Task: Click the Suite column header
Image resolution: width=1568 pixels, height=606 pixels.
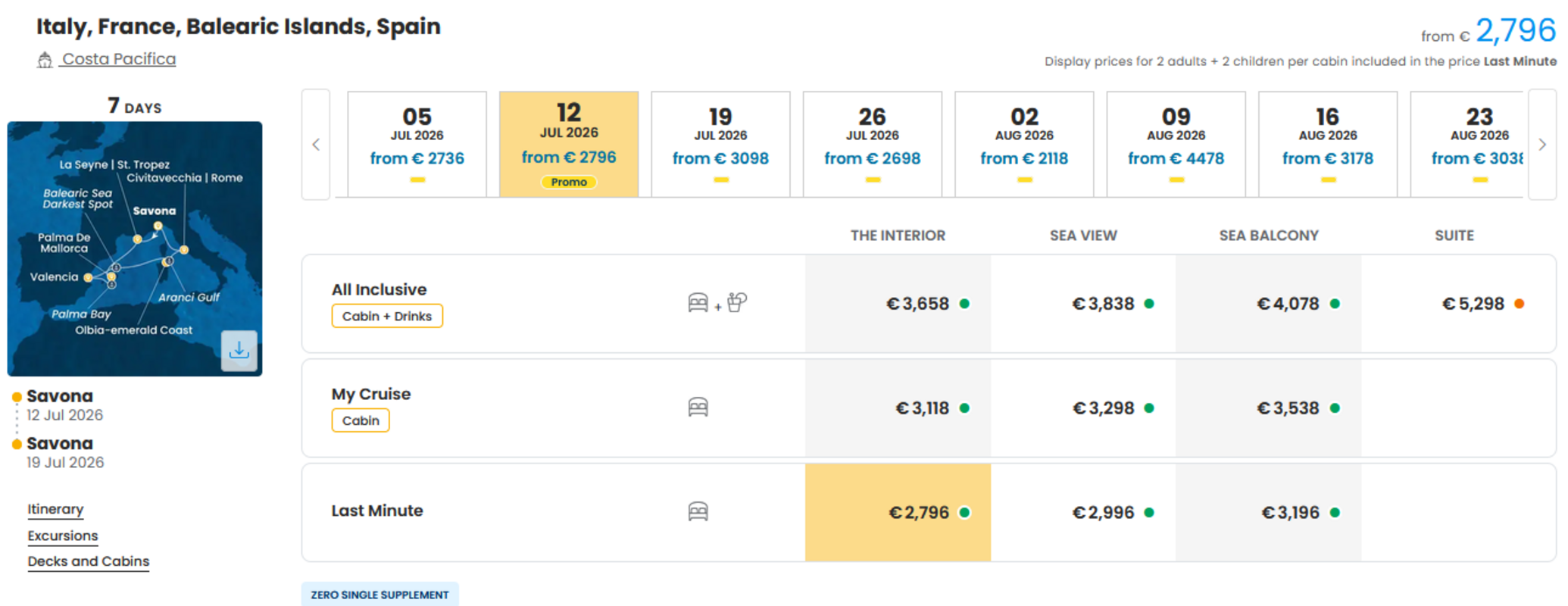Action: pyautogui.click(x=1454, y=236)
